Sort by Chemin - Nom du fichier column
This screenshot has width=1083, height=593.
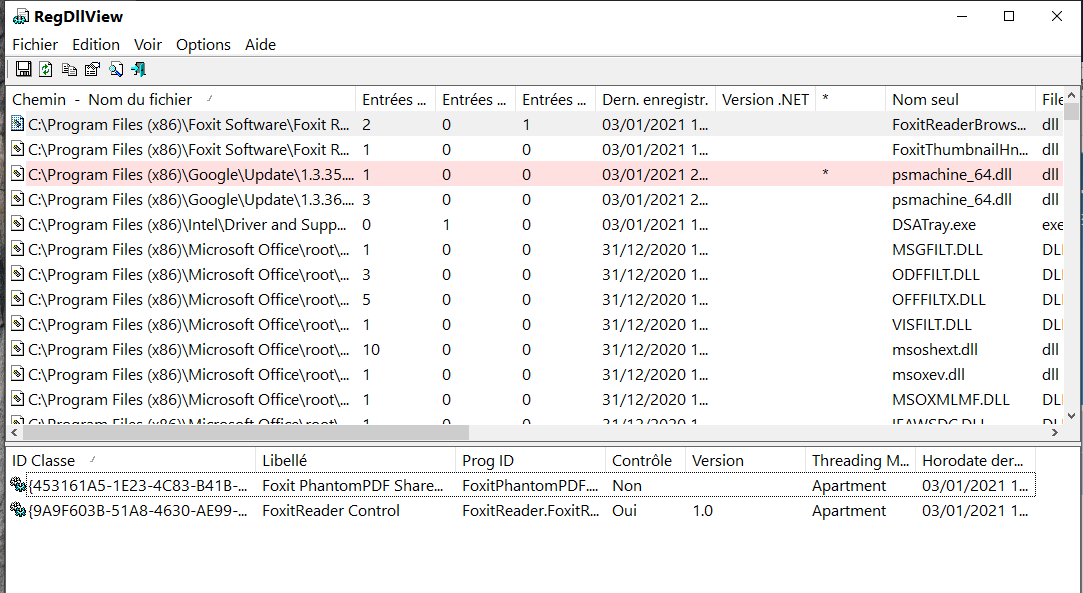(181, 99)
